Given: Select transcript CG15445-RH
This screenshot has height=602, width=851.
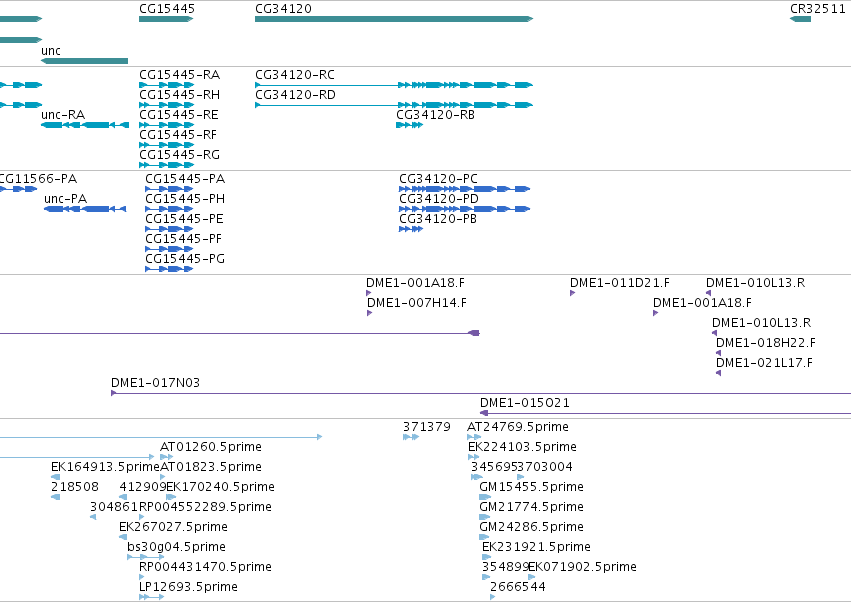Looking at the screenshot, I should click(179, 95).
